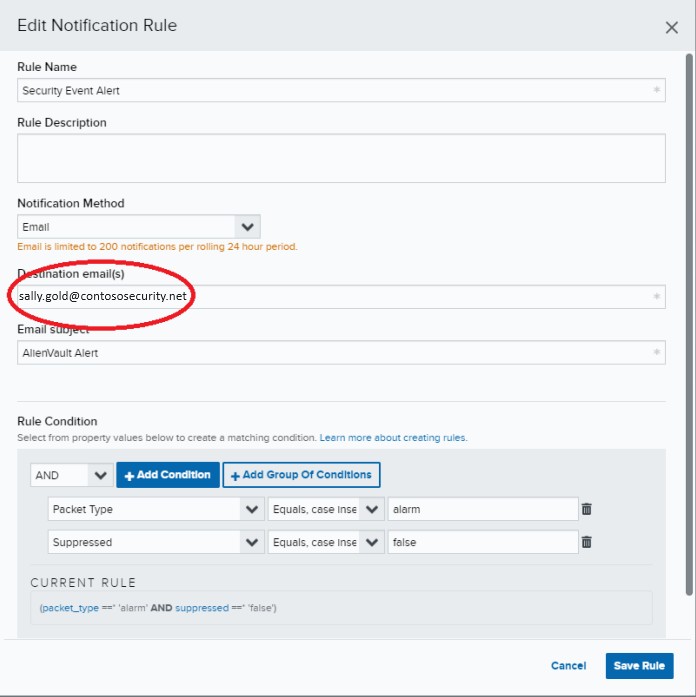Click the Add Condition button
This screenshot has width=696, height=697.
(168, 475)
